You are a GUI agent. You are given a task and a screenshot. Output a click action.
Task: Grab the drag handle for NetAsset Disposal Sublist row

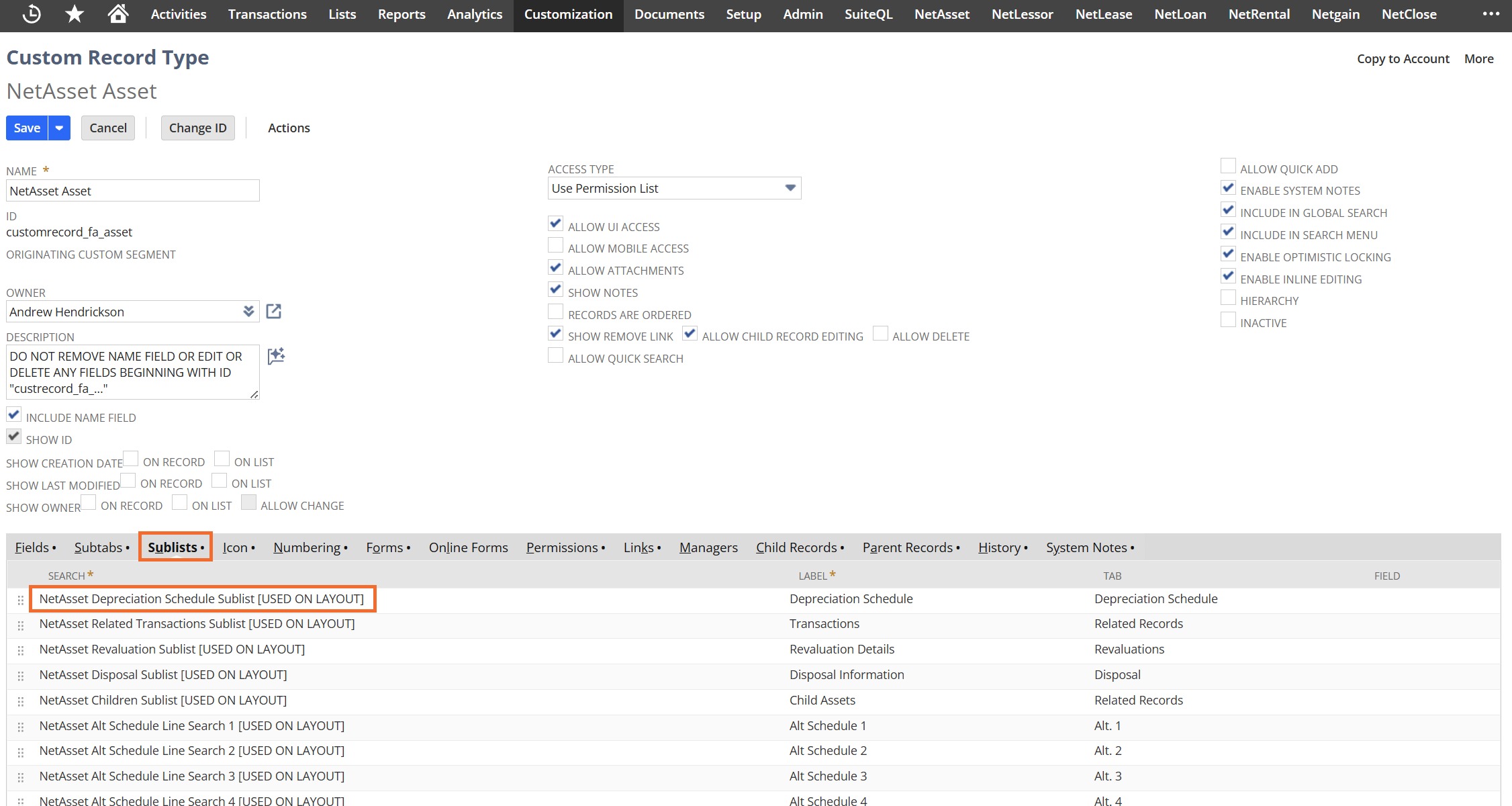tap(21, 676)
